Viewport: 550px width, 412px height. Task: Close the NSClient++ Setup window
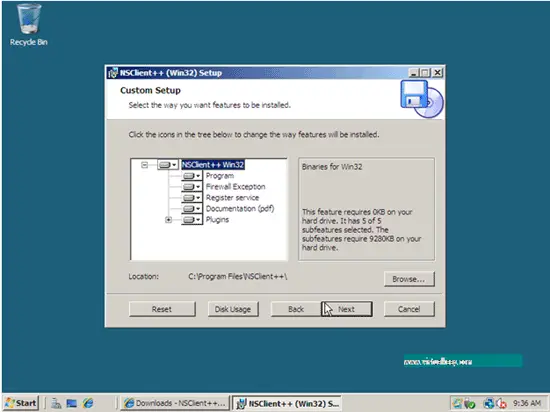pyautogui.click(x=437, y=73)
